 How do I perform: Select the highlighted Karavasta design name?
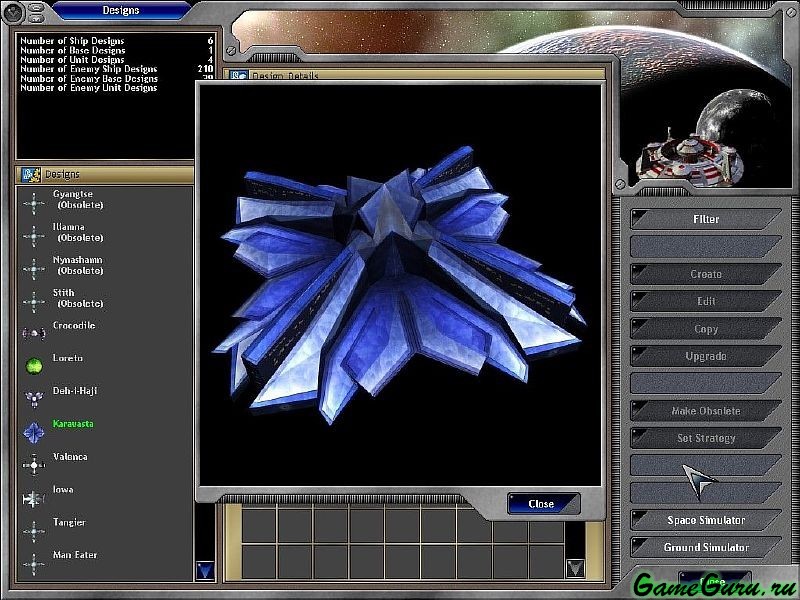click(x=73, y=424)
